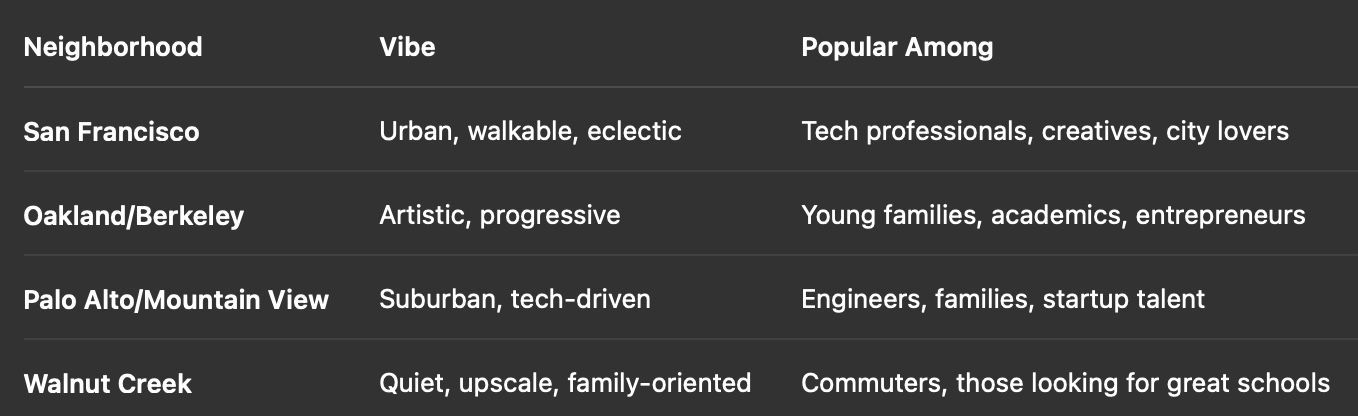Viewport: 1358px width, 416px height.
Task: Click 'Tech professionals, creatives, city lovers' text
Action: point(1045,131)
